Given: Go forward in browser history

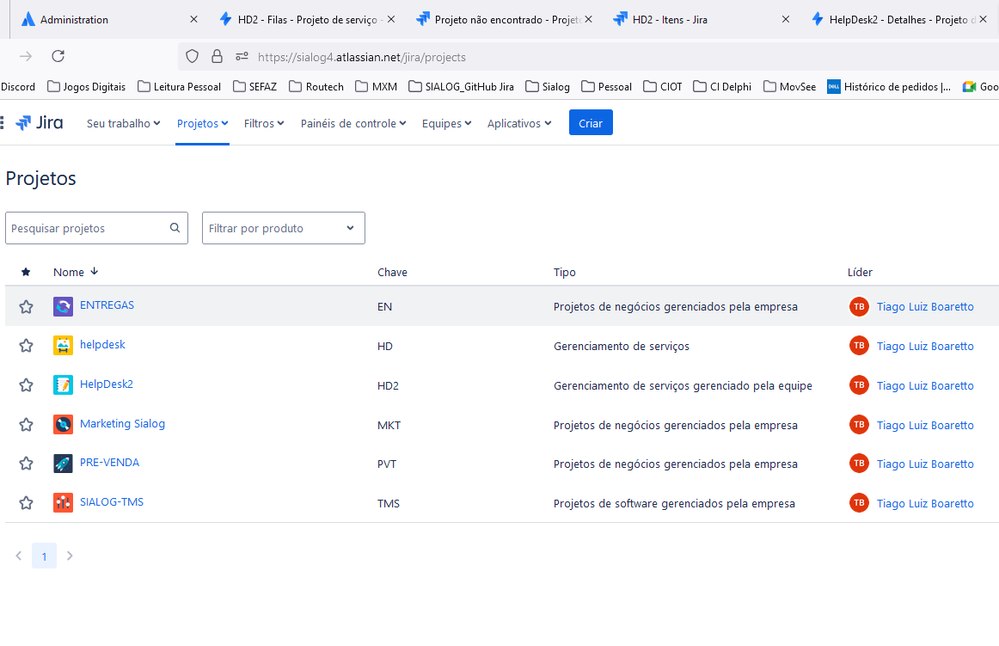Looking at the screenshot, I should pos(25,56).
